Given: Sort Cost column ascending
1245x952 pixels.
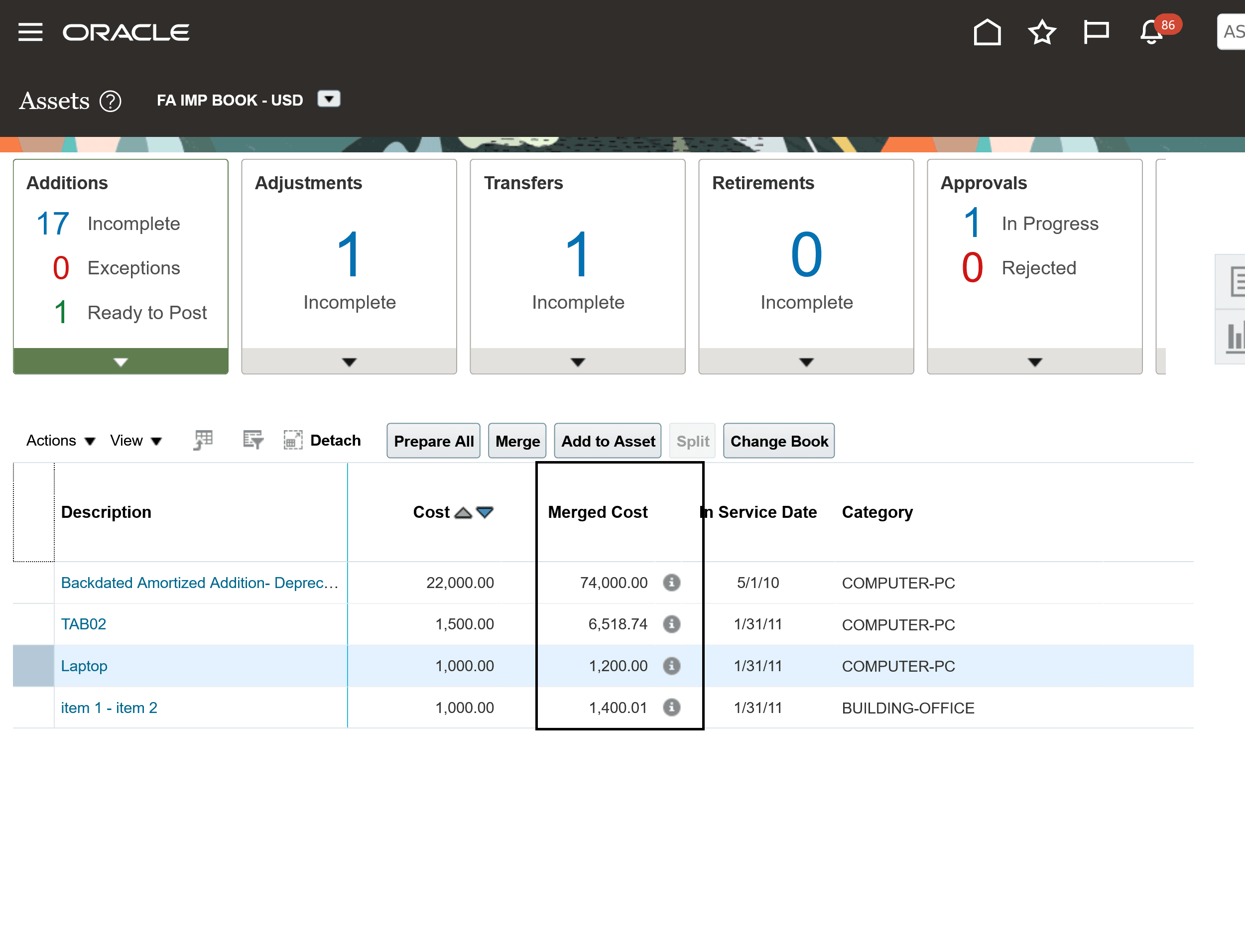Looking at the screenshot, I should click(x=463, y=512).
